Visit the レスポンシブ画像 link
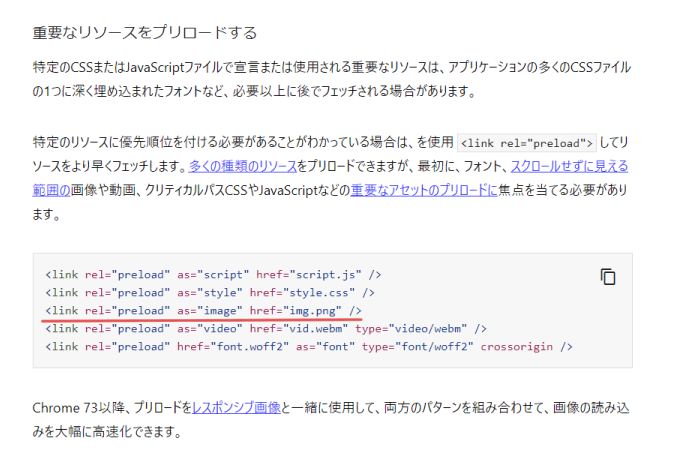This screenshot has height=466, width=699. 236,408
